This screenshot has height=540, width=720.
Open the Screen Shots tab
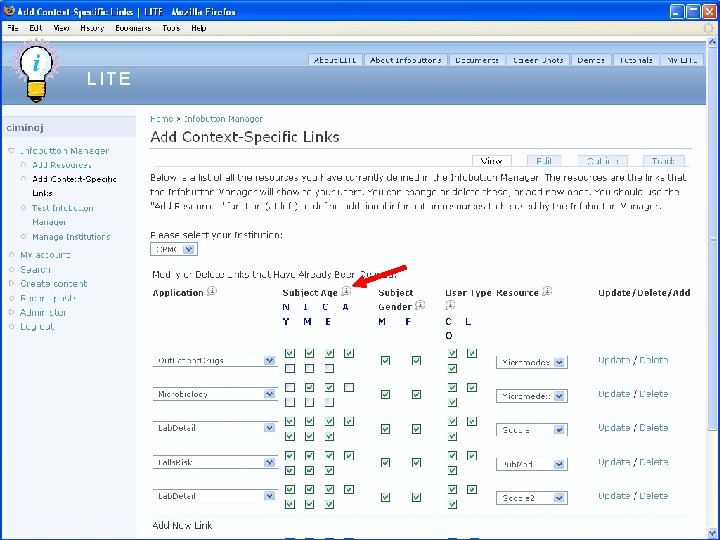[538, 60]
